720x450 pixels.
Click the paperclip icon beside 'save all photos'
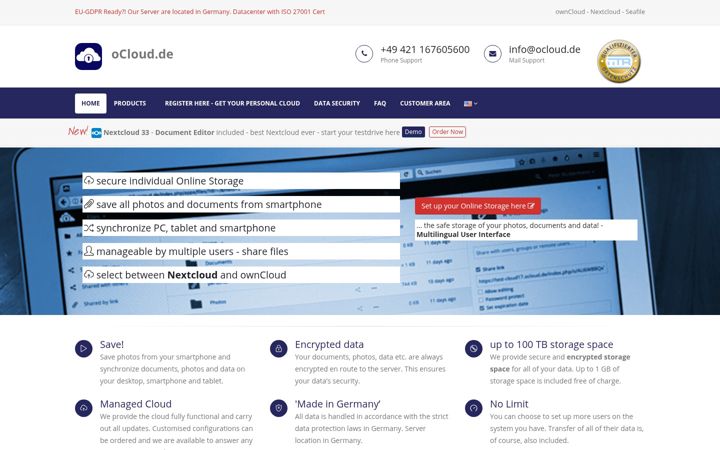(89, 204)
